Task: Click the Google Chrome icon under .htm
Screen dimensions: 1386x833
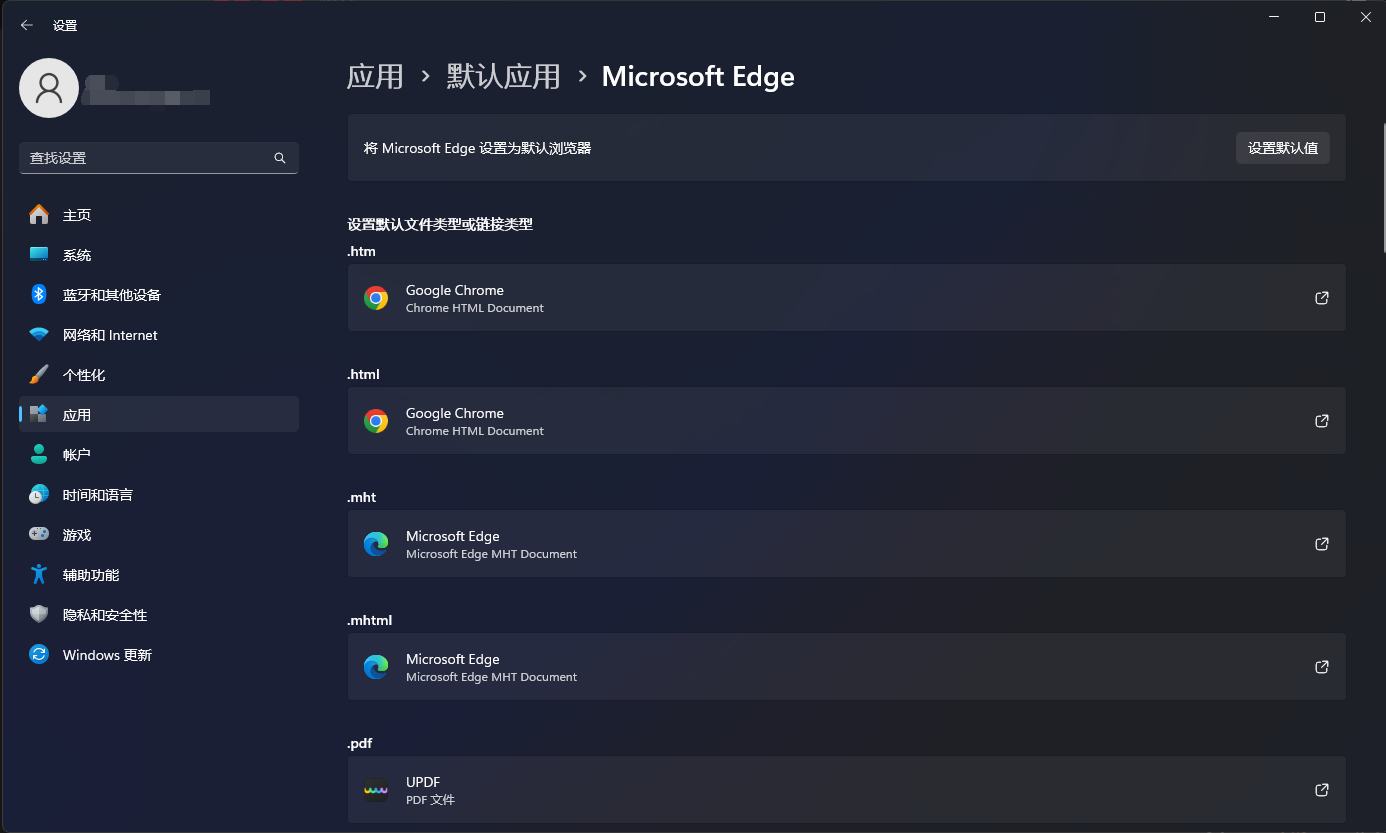Action: pyautogui.click(x=376, y=298)
